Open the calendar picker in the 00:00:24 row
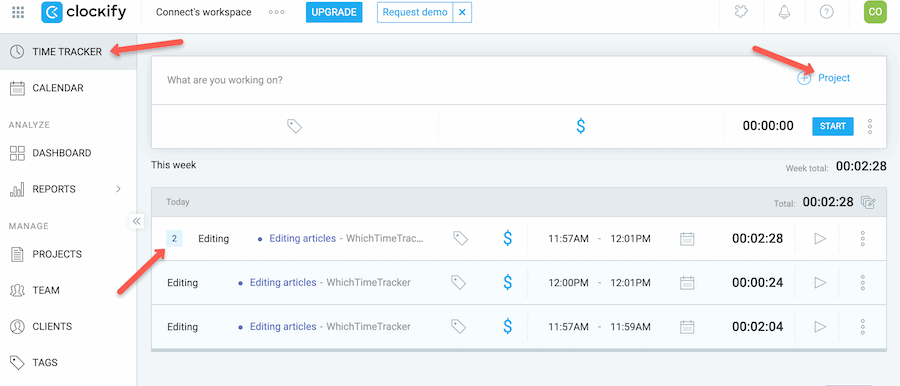Image resolution: width=900 pixels, height=386 pixels. click(x=687, y=283)
